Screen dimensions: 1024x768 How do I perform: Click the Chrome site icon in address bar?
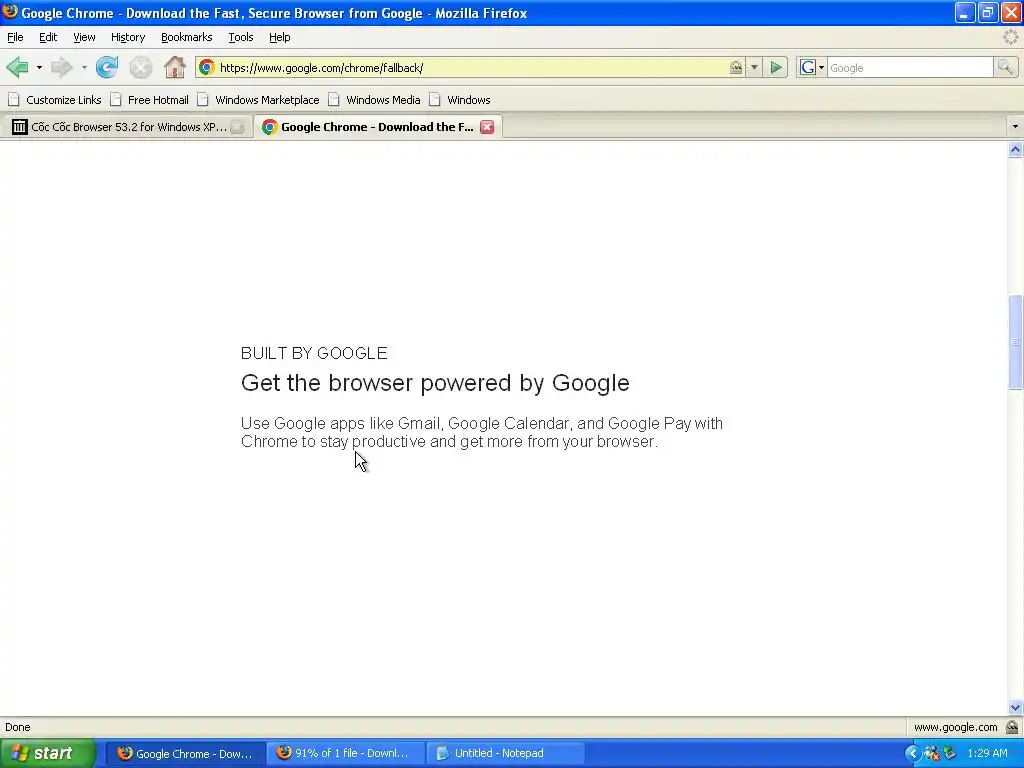point(206,67)
